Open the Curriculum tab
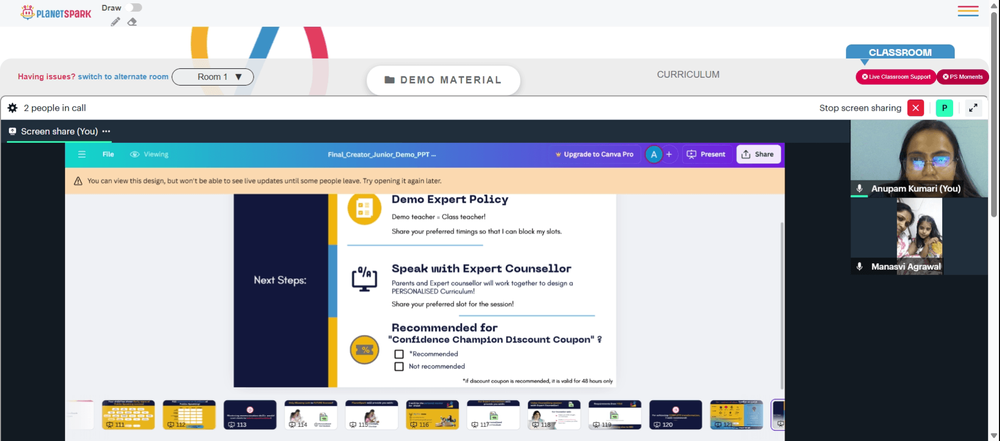The image size is (1000, 441). click(x=688, y=75)
